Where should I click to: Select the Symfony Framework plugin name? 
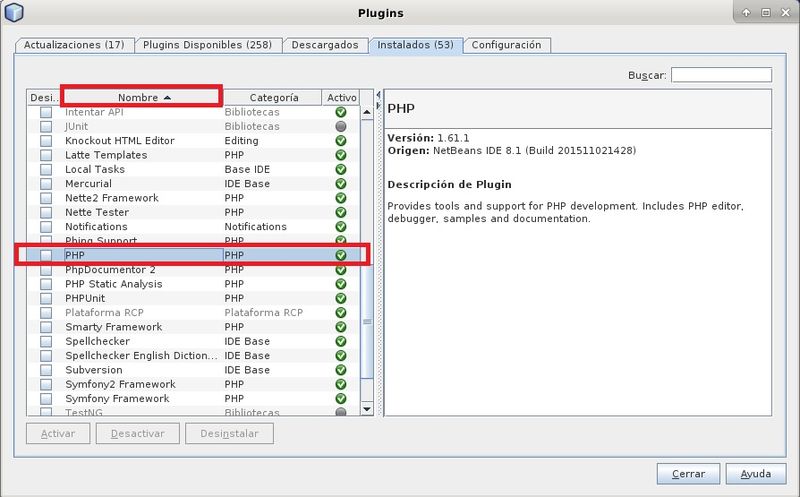[x=117, y=399]
